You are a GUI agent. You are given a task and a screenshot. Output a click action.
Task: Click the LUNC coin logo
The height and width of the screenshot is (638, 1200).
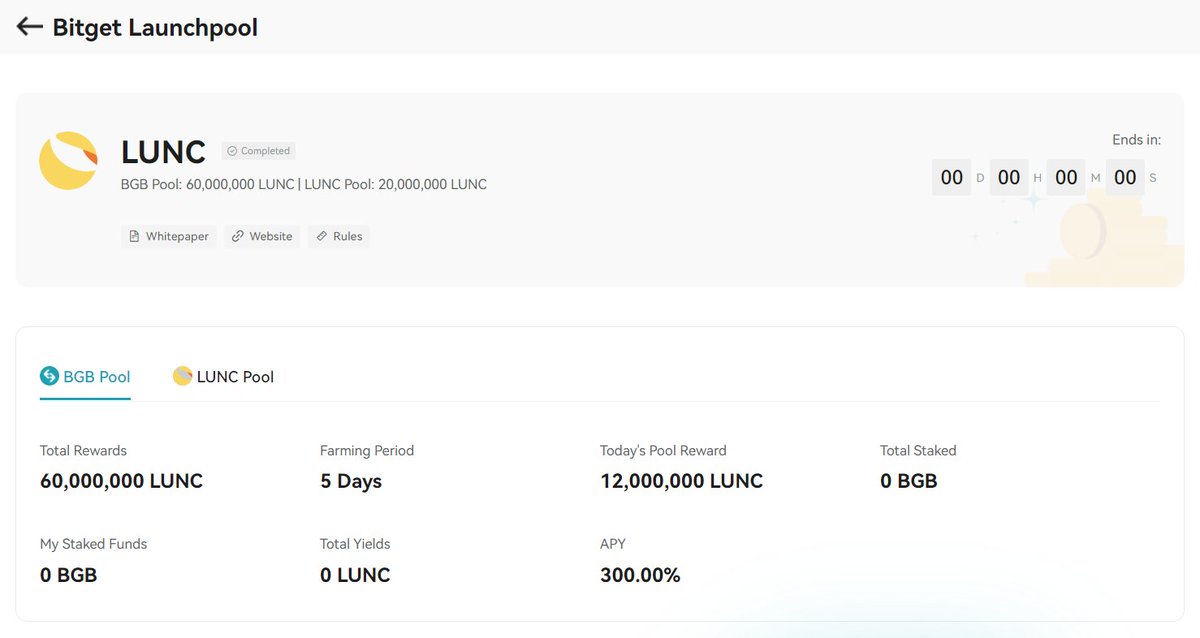coord(68,161)
